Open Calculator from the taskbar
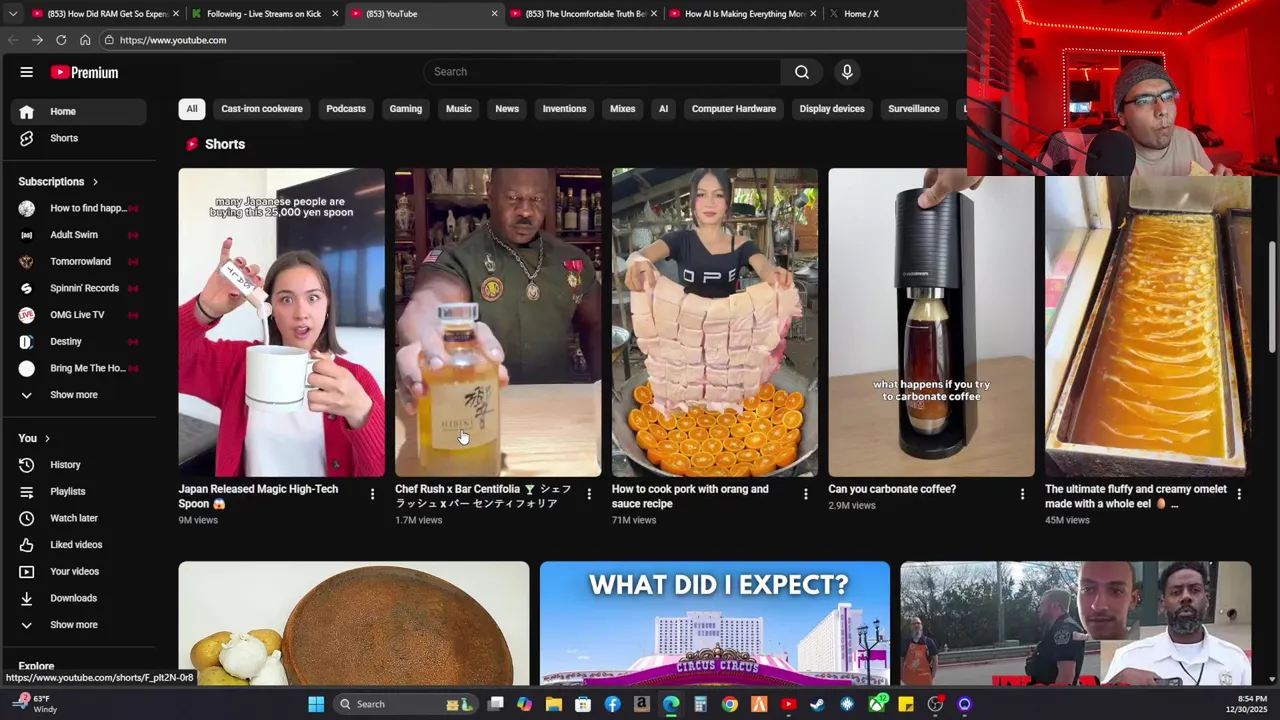Screen dimensions: 1280x720 [701, 704]
